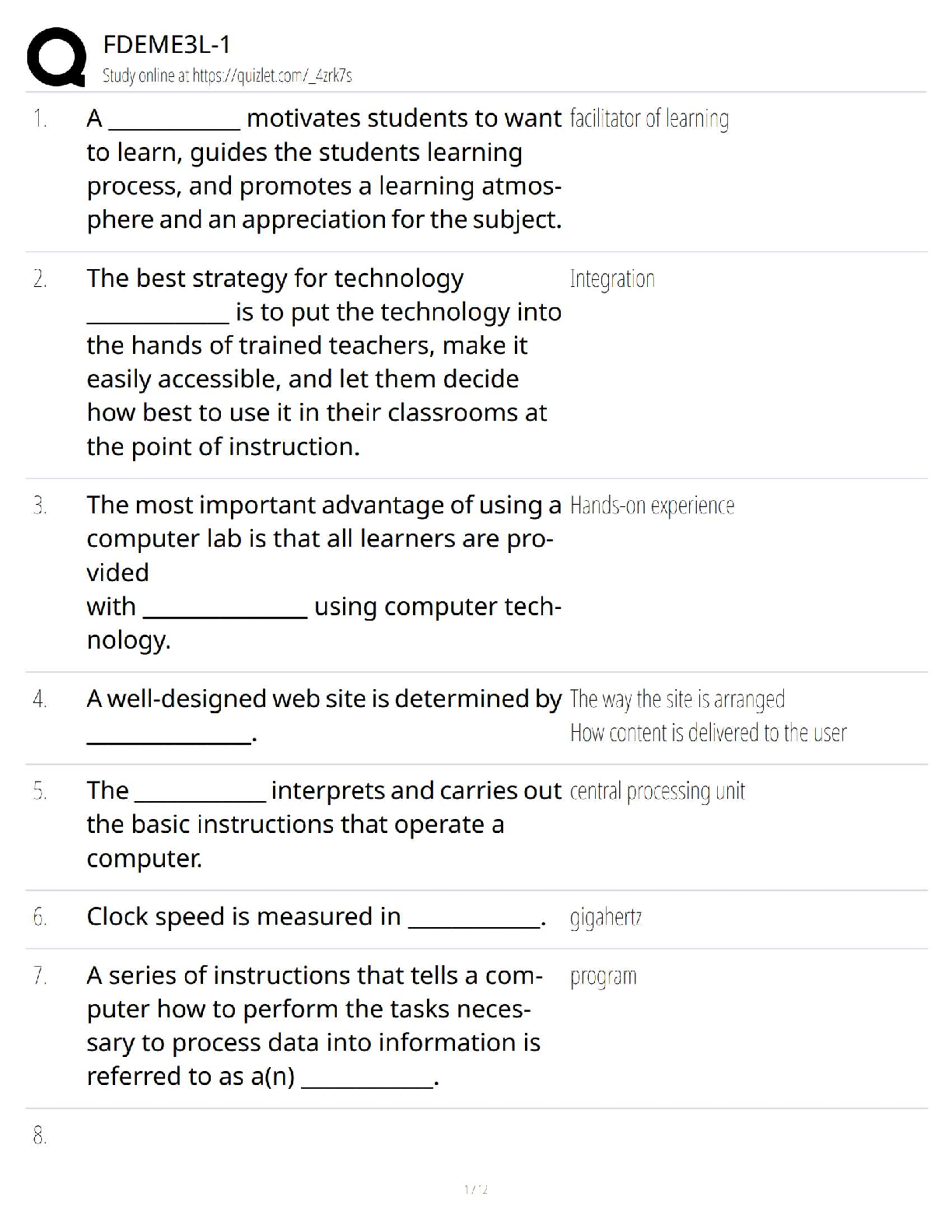Click 'The way the site is arranged'
The height and width of the screenshot is (1232, 952).
pos(677,699)
